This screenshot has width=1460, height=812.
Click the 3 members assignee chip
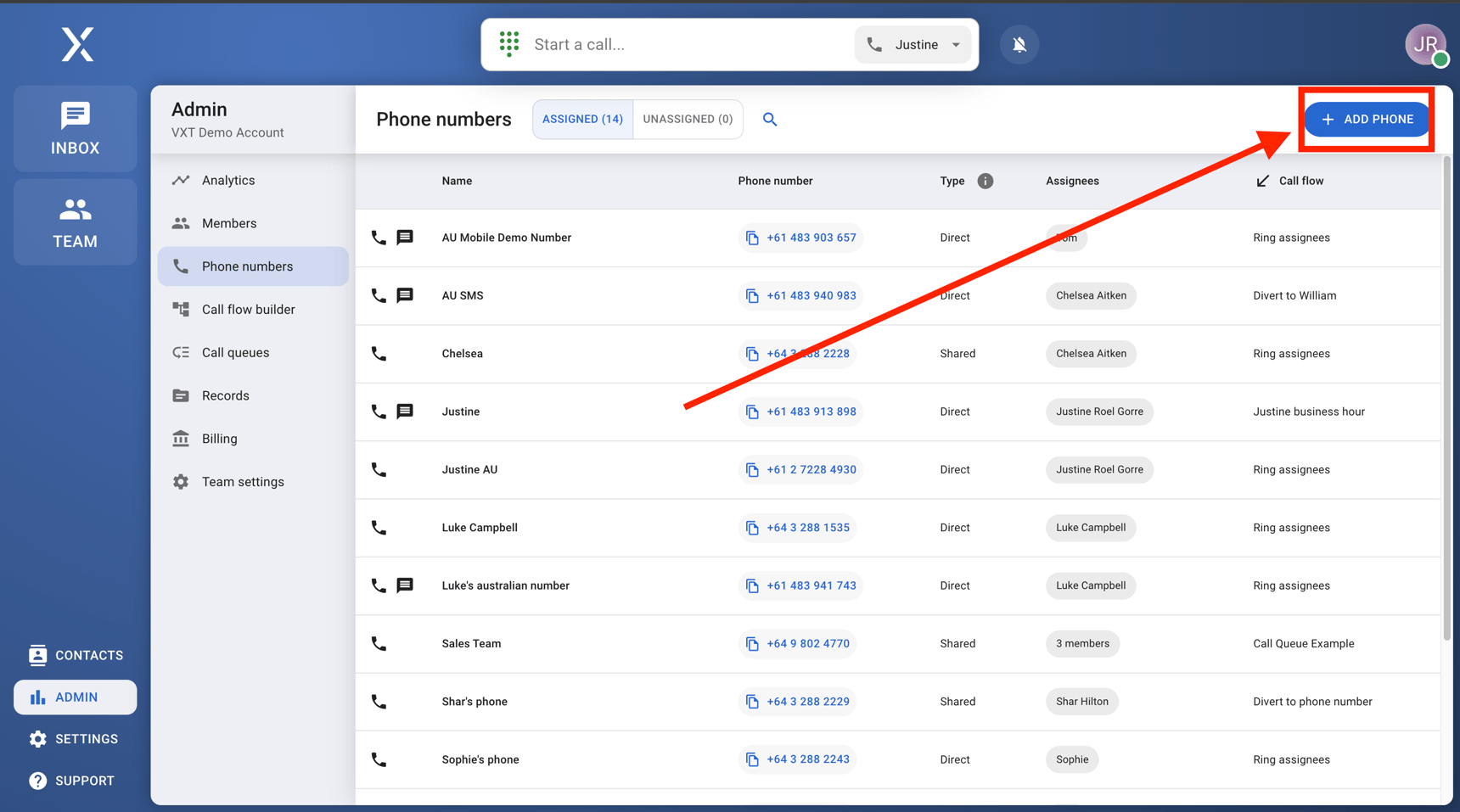coord(1082,643)
